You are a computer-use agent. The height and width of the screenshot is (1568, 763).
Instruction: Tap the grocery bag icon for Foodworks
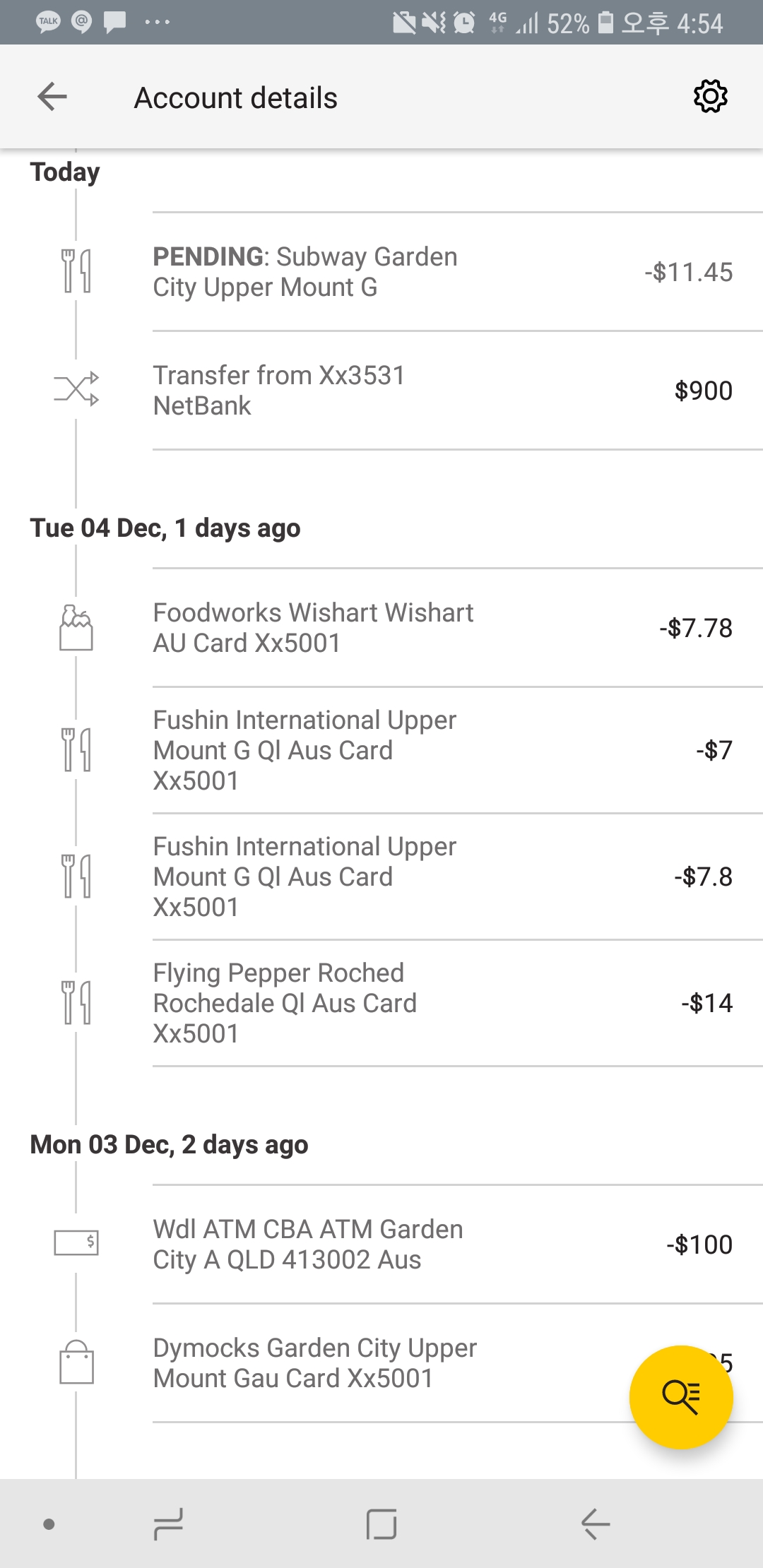tap(76, 627)
